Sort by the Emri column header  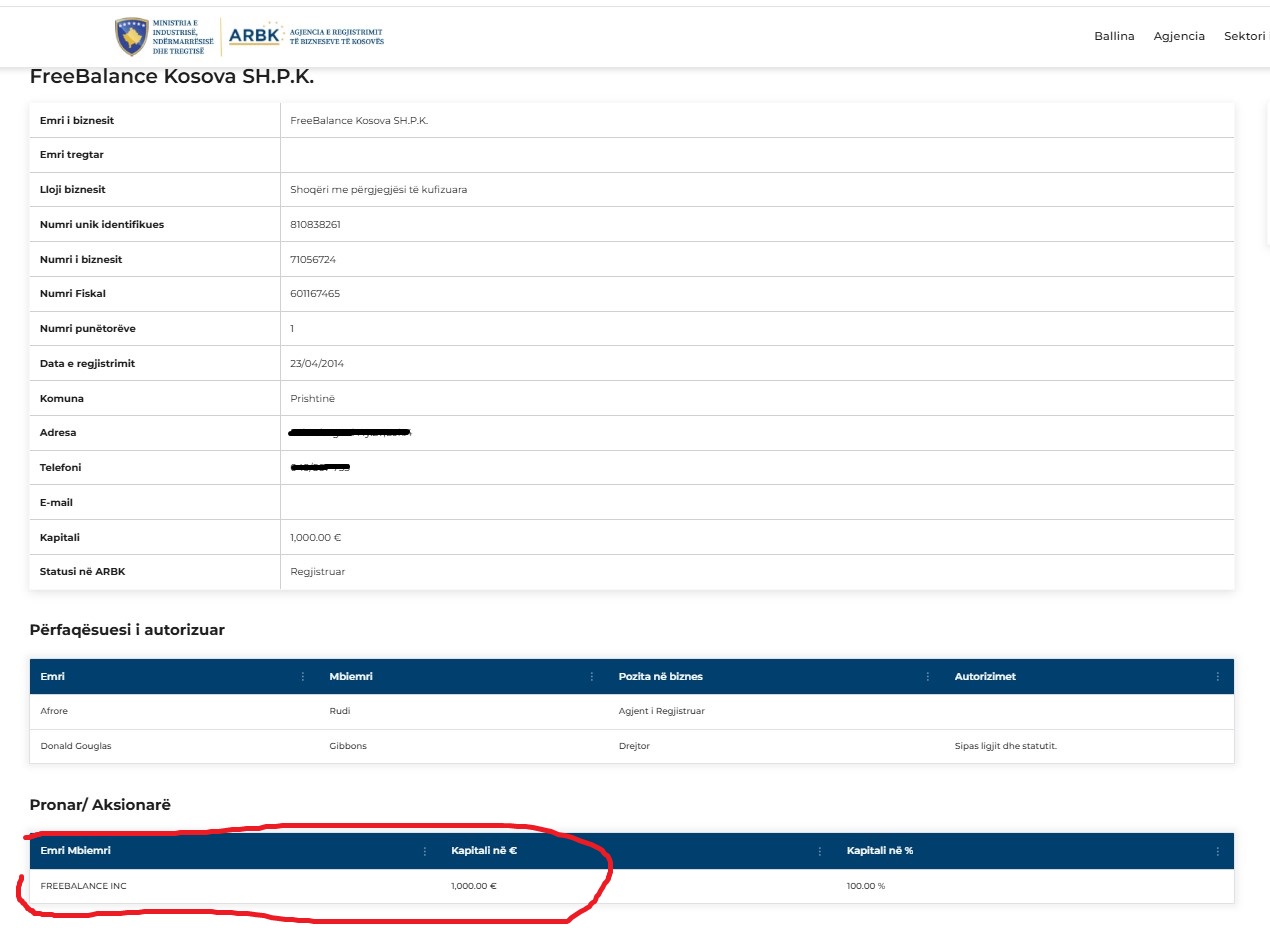(x=53, y=677)
